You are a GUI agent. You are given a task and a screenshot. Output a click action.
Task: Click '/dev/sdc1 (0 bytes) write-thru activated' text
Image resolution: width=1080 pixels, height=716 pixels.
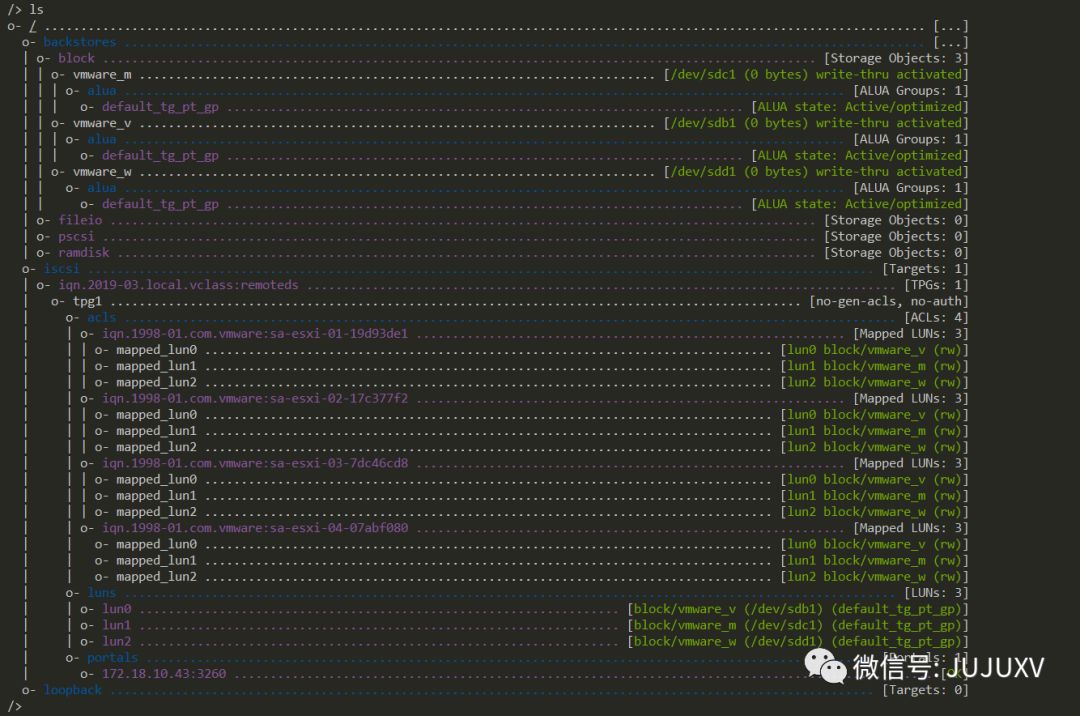[816, 74]
